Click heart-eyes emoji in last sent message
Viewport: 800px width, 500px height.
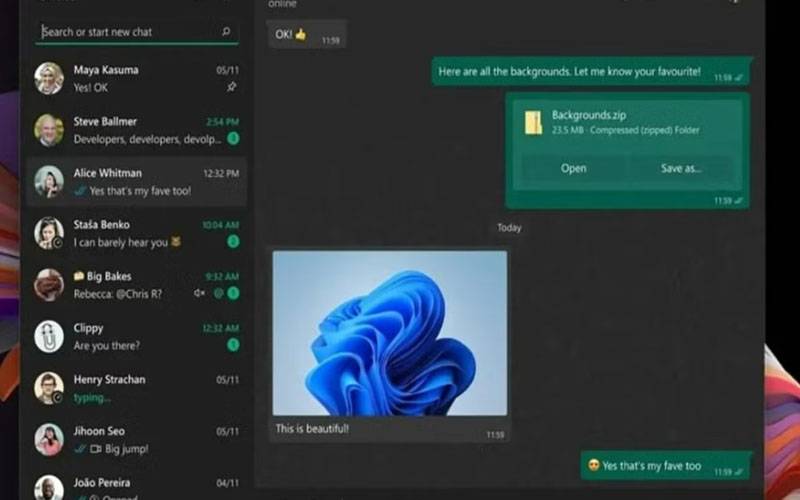pyautogui.click(x=593, y=465)
